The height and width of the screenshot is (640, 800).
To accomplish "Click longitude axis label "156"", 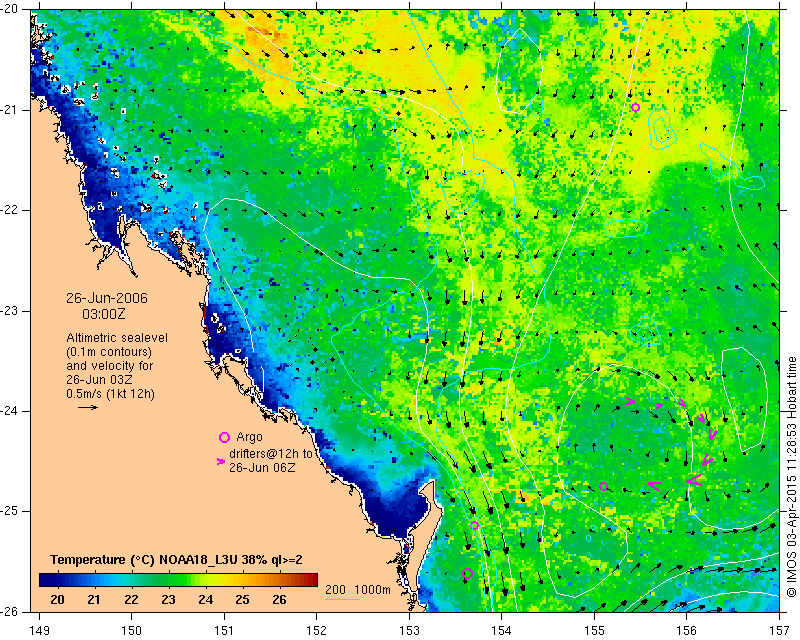I will [x=687, y=630].
